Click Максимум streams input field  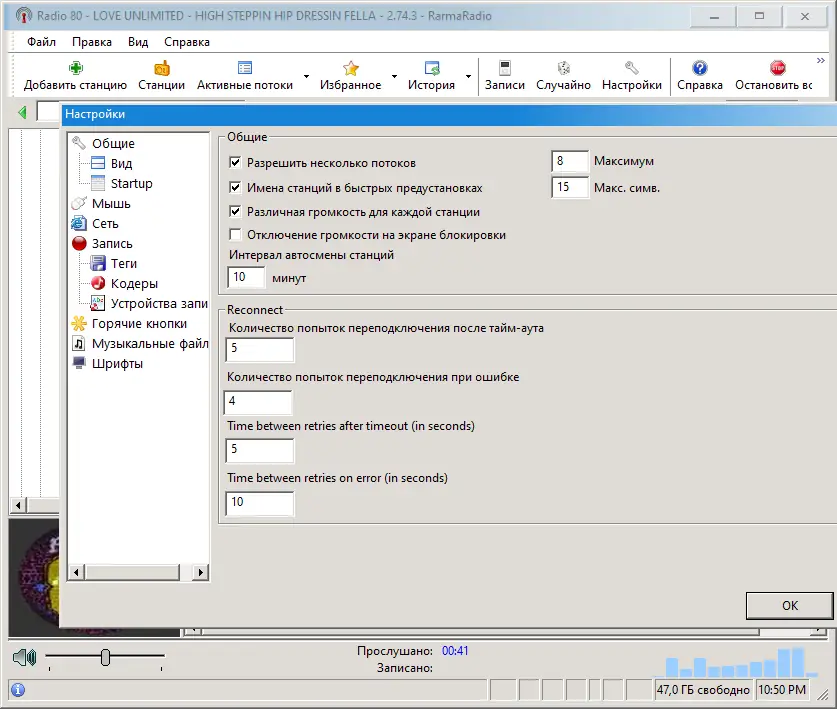pyautogui.click(x=570, y=161)
